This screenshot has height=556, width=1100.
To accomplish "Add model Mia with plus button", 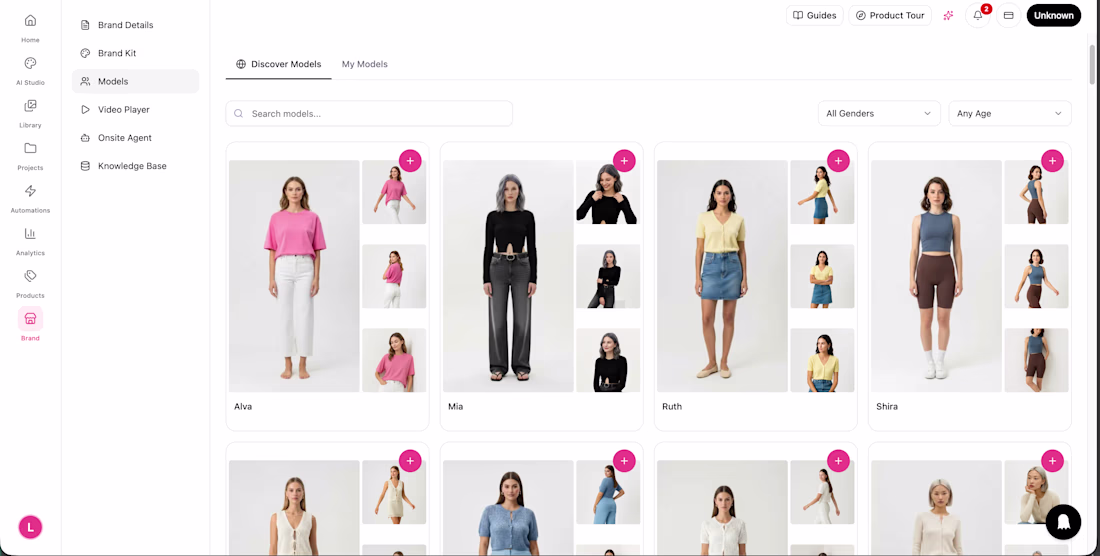I will 624,161.
